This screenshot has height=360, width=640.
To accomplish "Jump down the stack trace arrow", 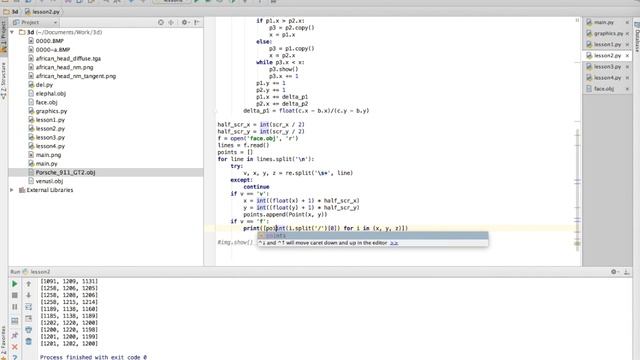I will (29, 295).
